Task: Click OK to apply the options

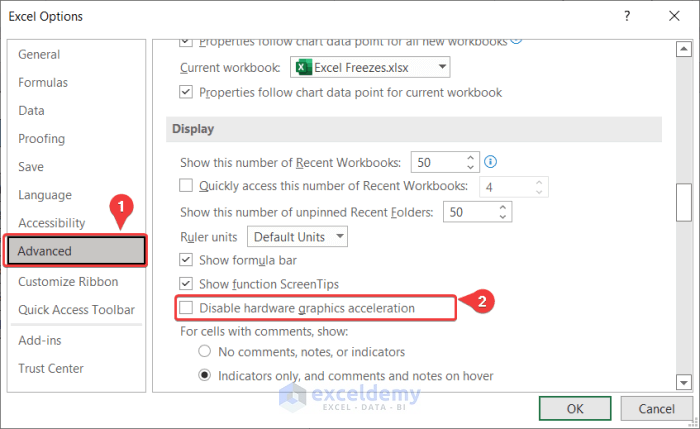Action: (x=575, y=408)
